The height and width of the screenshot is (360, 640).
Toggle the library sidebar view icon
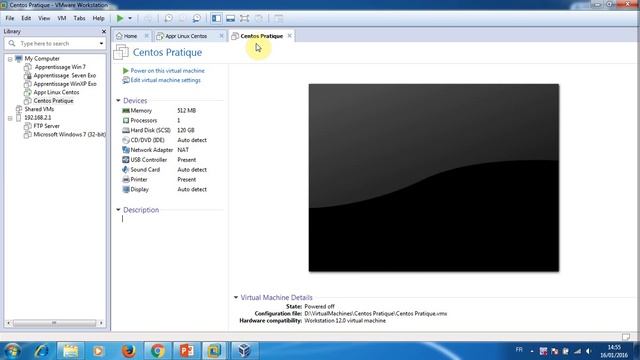216,18
